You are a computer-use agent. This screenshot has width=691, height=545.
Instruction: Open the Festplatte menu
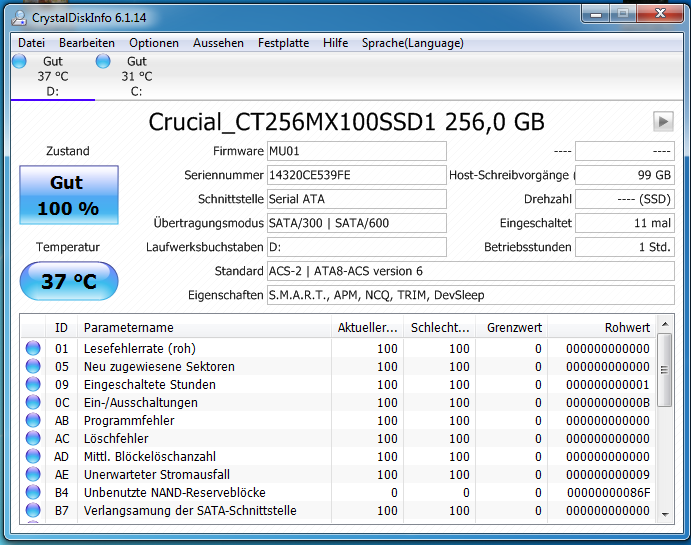[283, 43]
